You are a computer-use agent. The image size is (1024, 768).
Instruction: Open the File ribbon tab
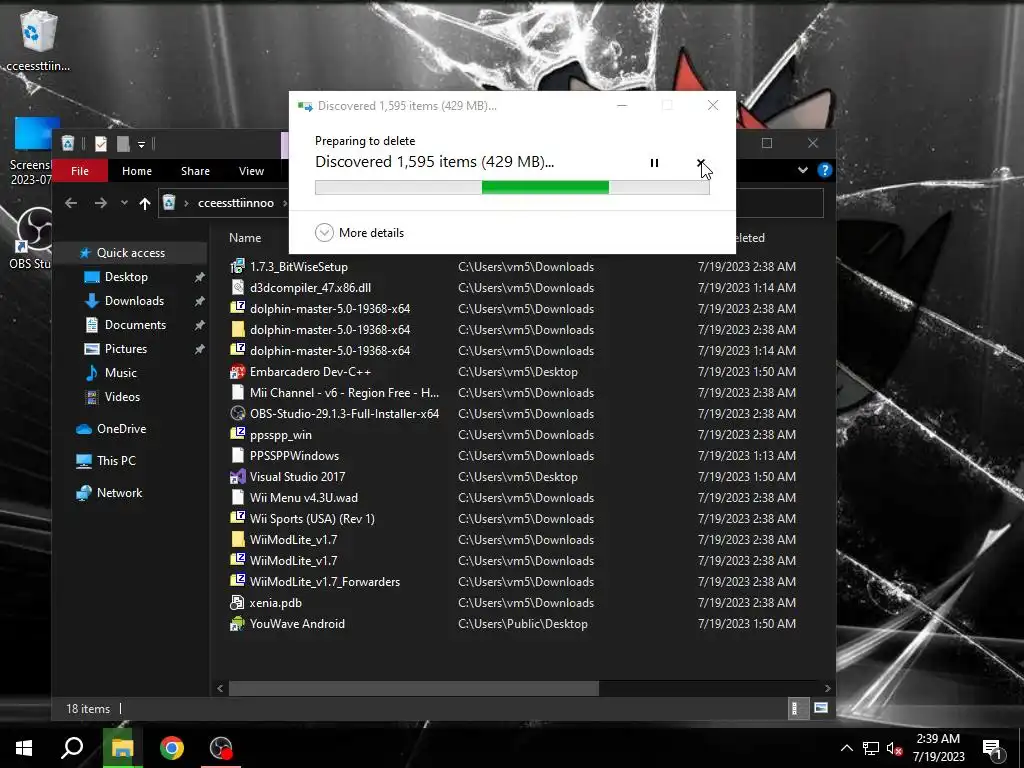(80, 170)
